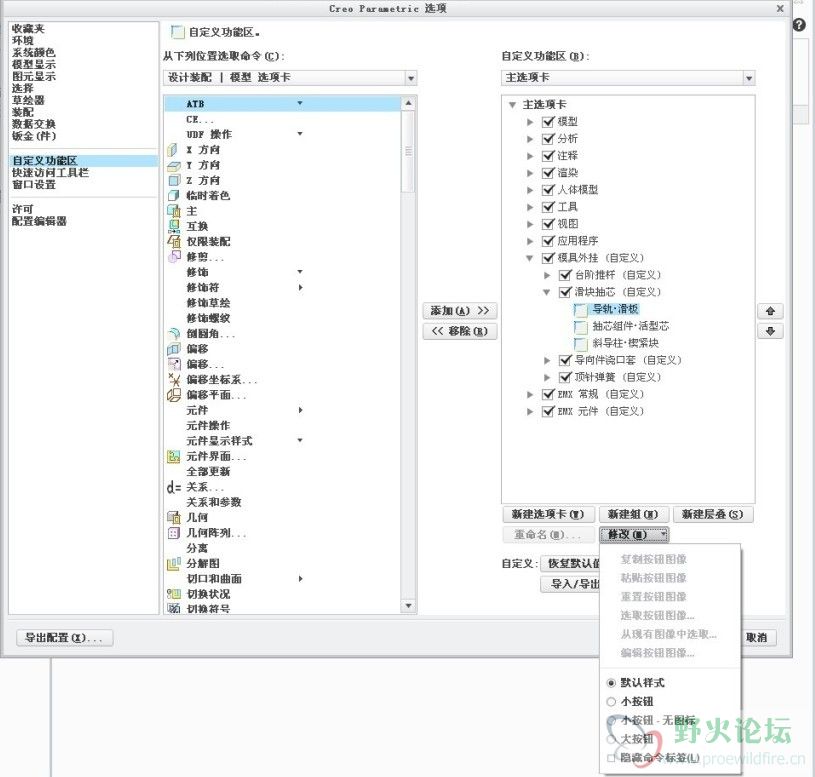The width and height of the screenshot is (815, 777).
Task: Move selected item down with arrow button
Action: (x=770, y=331)
